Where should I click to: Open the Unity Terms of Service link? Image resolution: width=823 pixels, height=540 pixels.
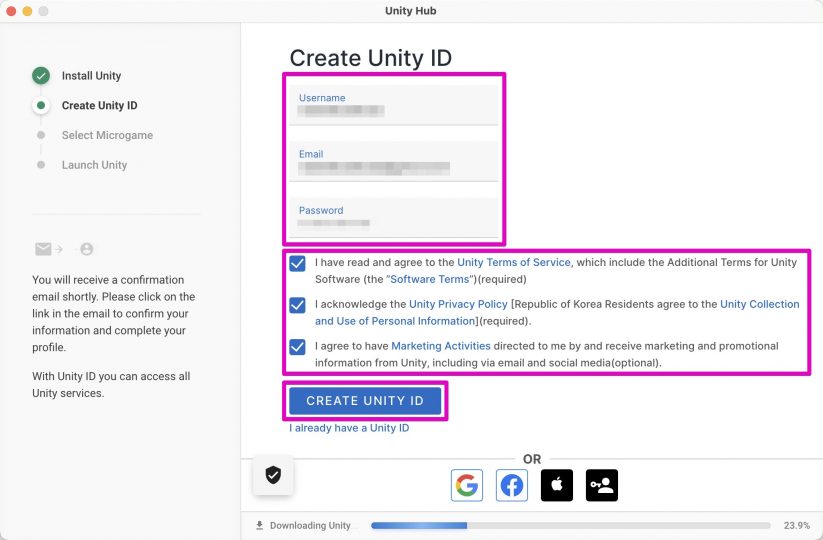coord(513,262)
